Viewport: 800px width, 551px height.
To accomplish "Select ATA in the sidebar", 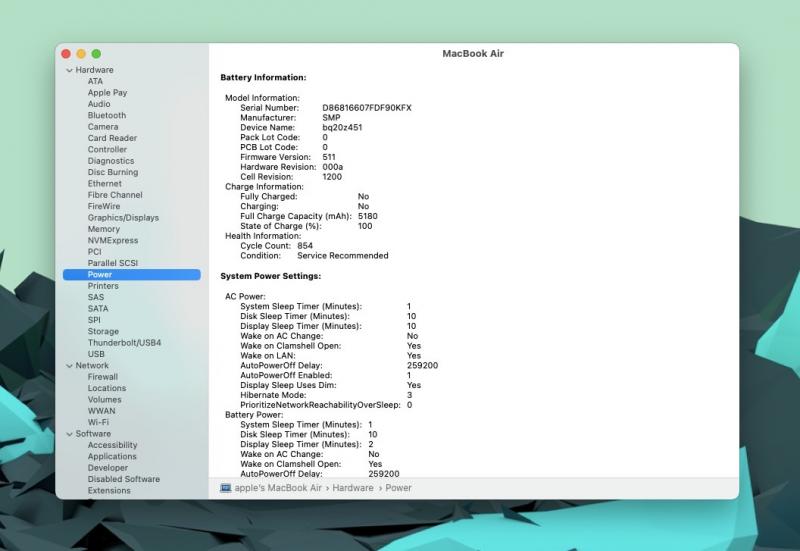I will tap(95, 81).
